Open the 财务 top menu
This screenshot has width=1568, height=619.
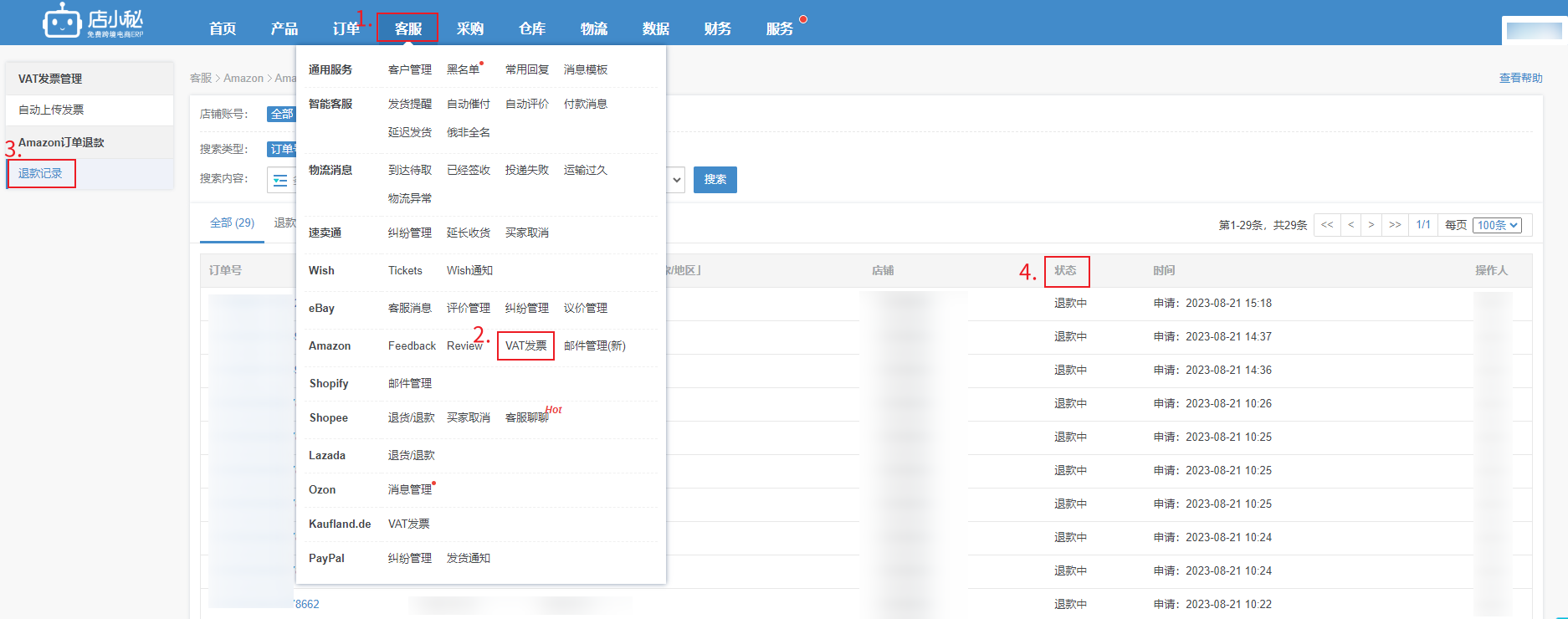tap(718, 28)
